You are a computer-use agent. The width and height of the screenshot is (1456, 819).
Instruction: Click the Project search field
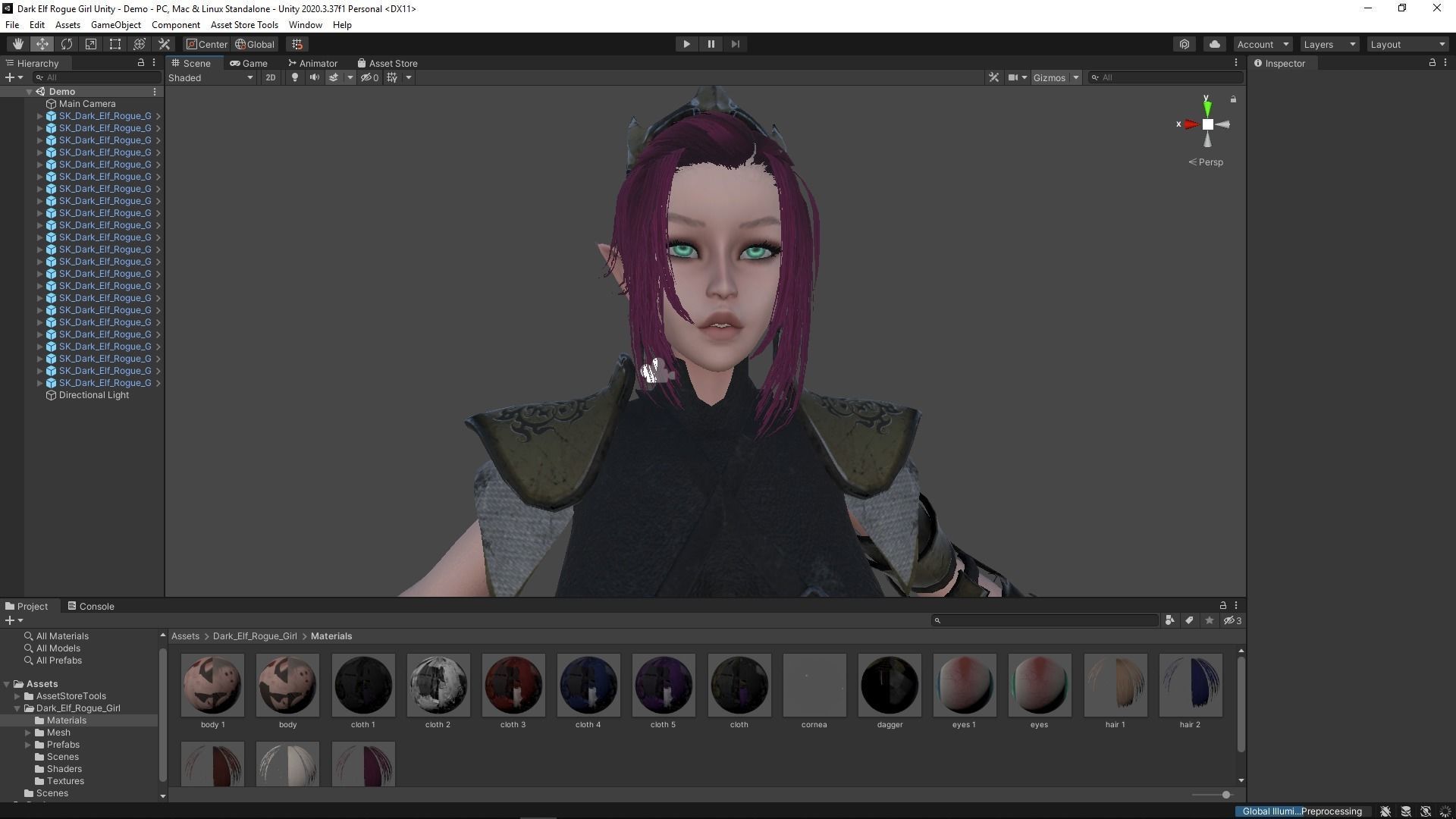pyautogui.click(x=1045, y=620)
